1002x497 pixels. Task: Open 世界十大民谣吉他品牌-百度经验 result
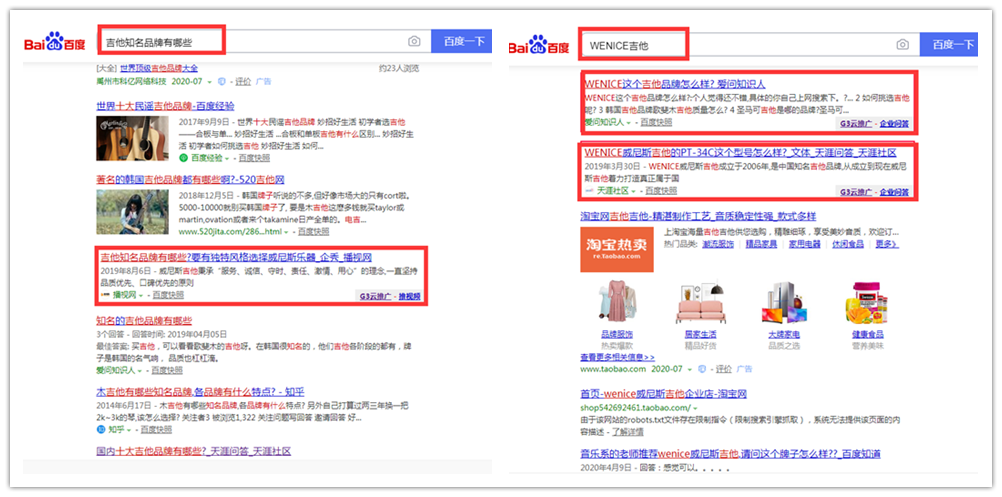(x=166, y=106)
